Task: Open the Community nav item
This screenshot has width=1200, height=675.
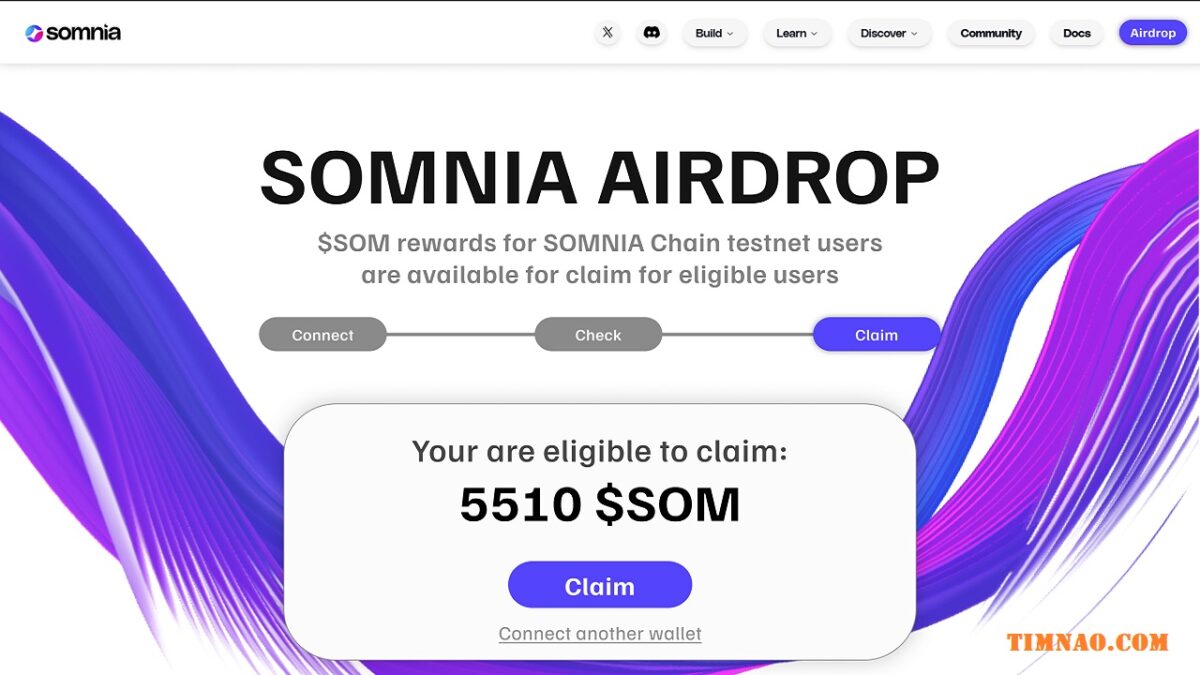Action: click(x=991, y=33)
